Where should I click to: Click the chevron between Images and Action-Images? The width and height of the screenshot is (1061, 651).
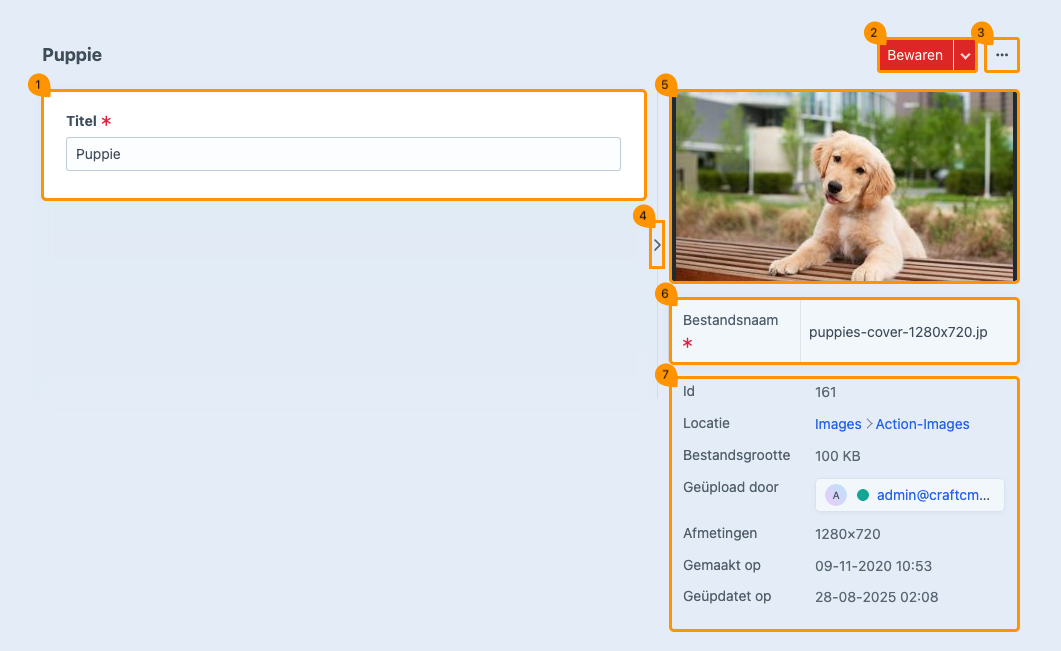tap(868, 424)
